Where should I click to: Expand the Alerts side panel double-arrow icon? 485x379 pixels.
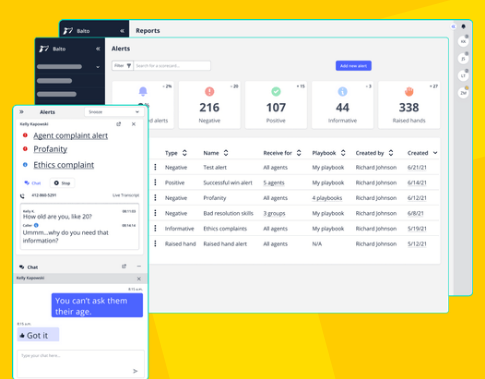tap(22, 112)
